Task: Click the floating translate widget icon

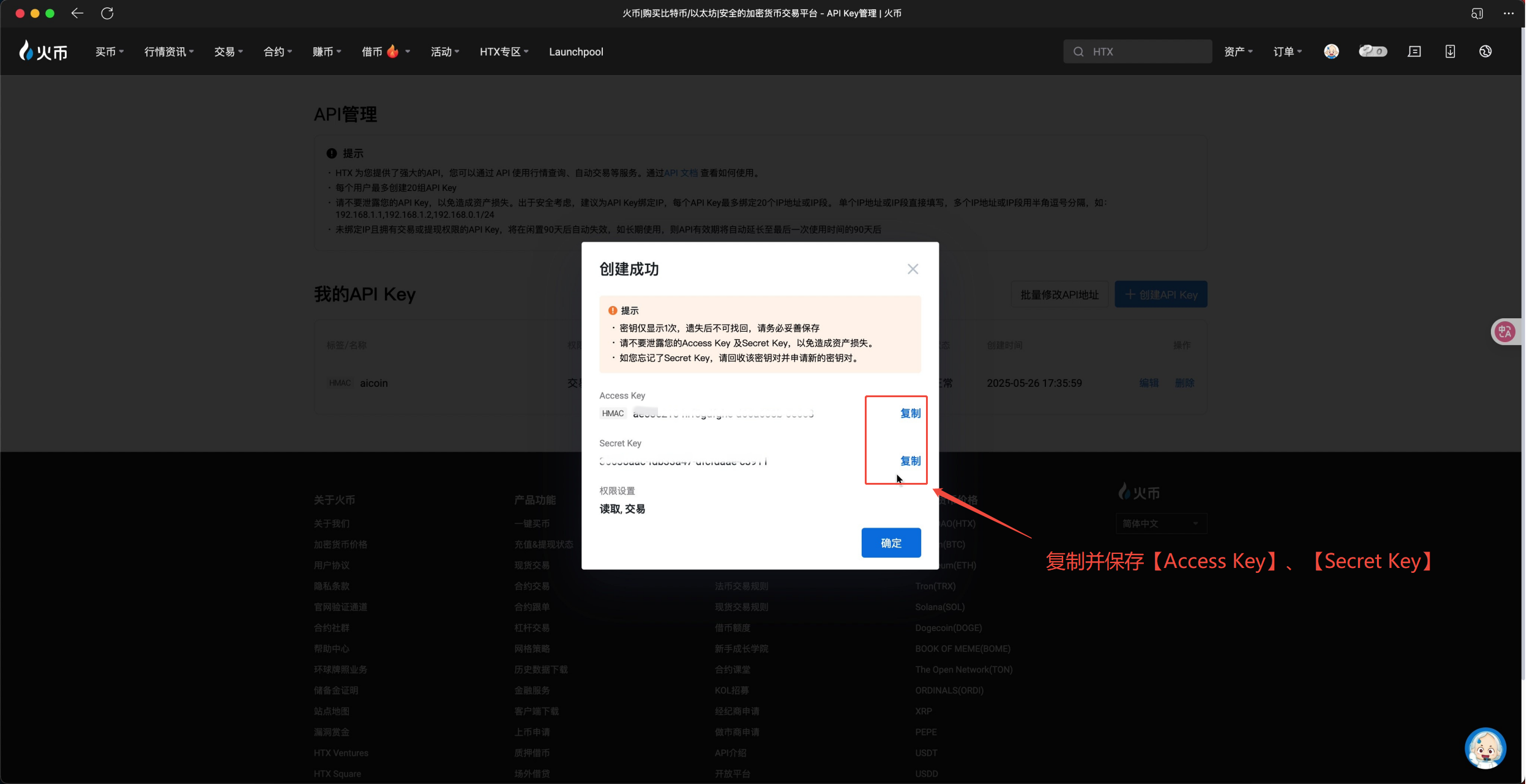Action: tap(1505, 332)
